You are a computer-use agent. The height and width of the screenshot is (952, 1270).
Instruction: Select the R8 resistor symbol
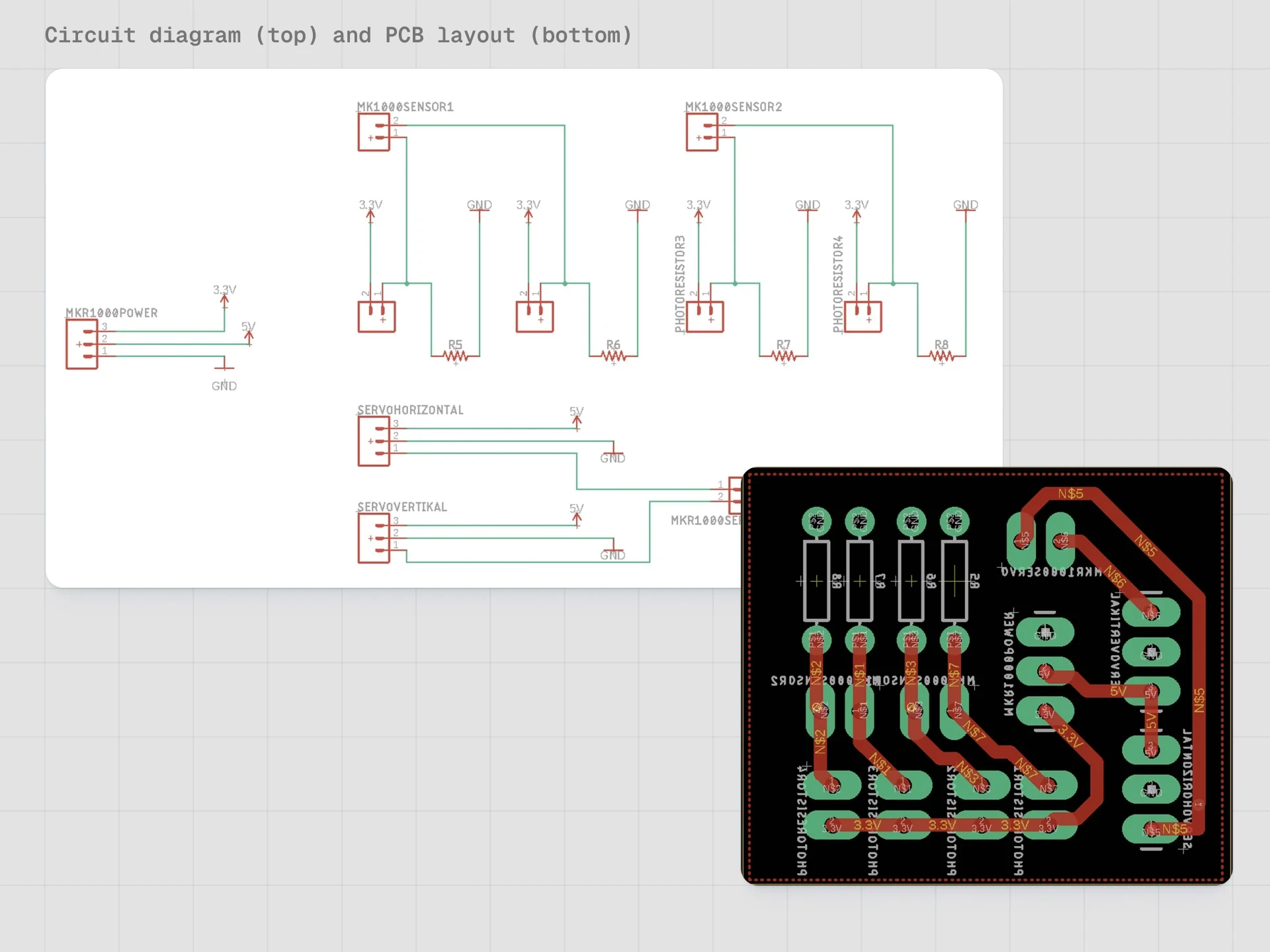coord(941,356)
